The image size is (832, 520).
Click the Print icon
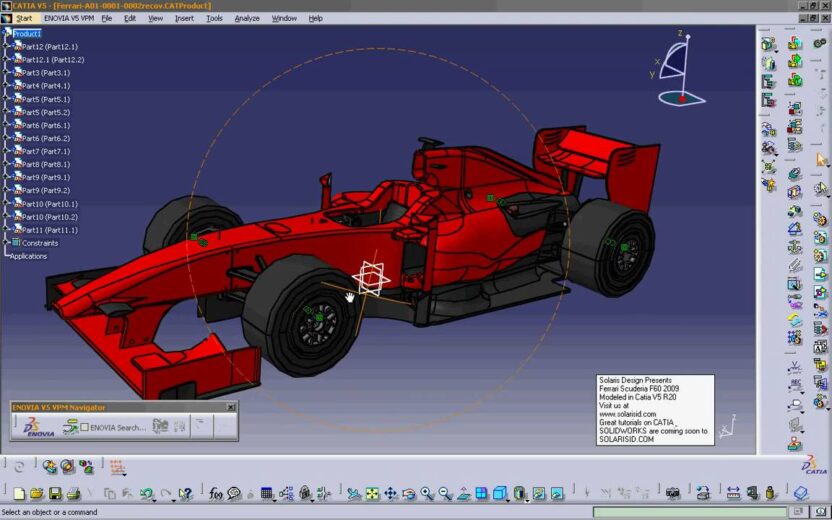[x=73, y=493]
